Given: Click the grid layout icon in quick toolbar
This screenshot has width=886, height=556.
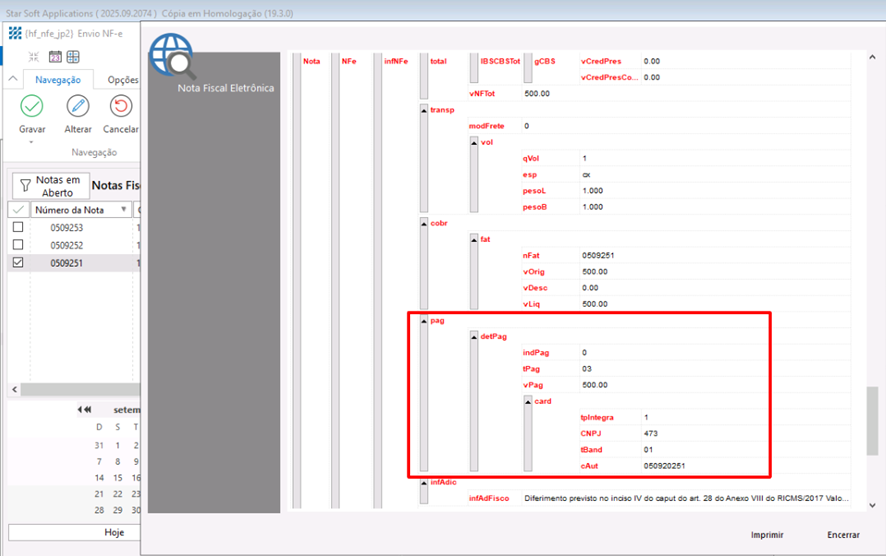Looking at the screenshot, I should 73,57.
